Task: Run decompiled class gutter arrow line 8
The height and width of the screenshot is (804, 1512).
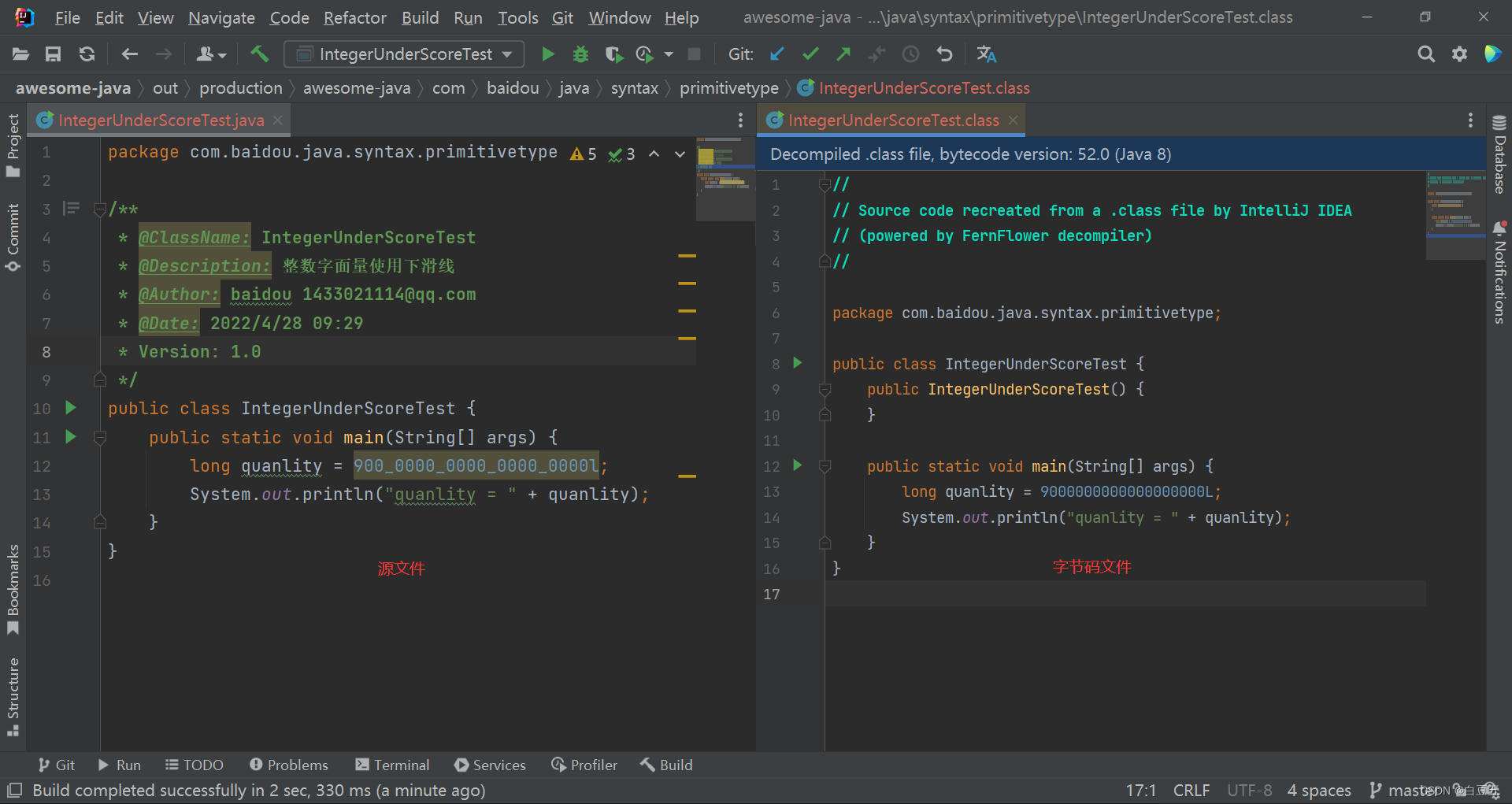Action: coord(798,362)
